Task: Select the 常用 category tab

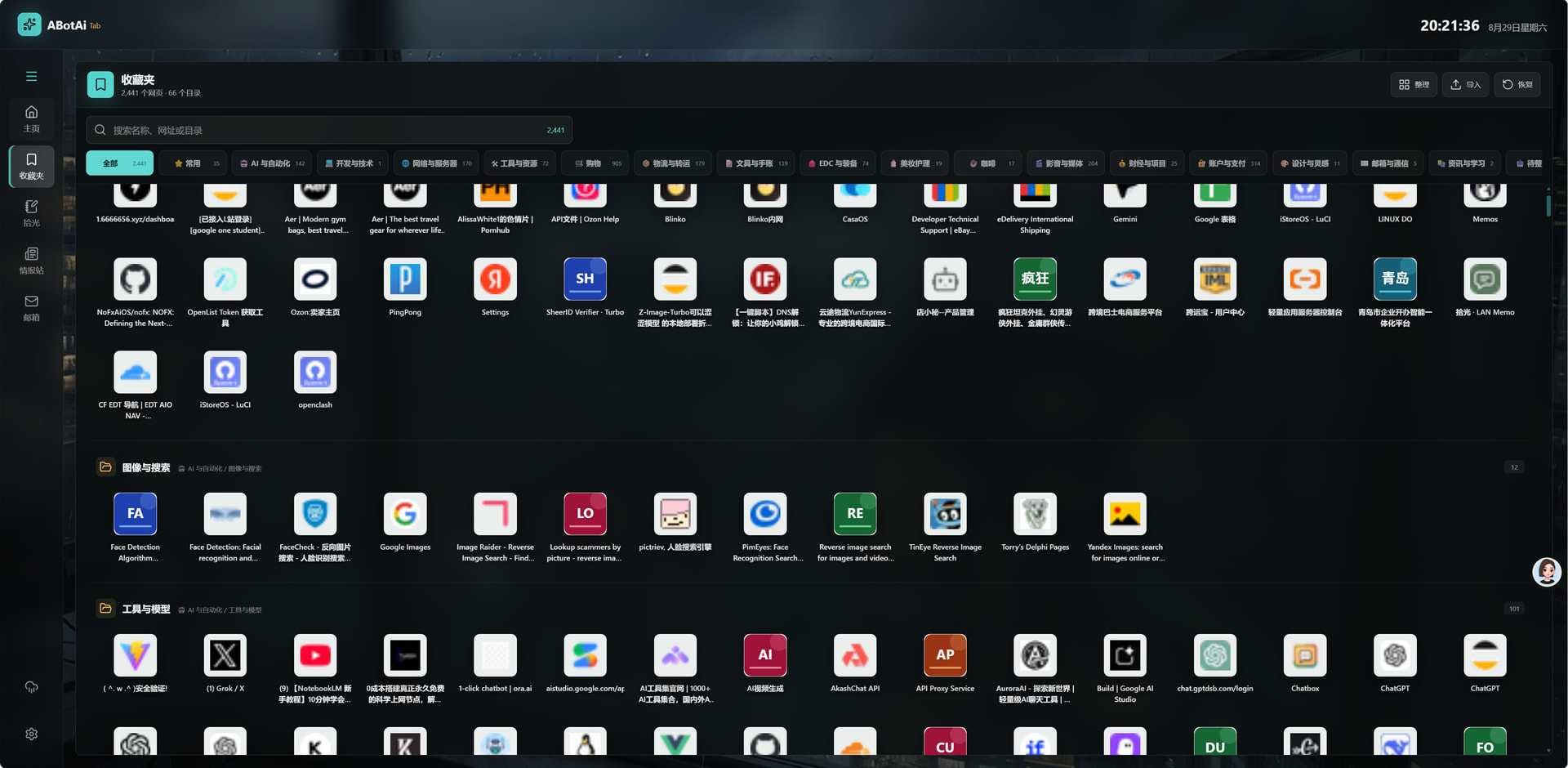Action: [x=194, y=163]
